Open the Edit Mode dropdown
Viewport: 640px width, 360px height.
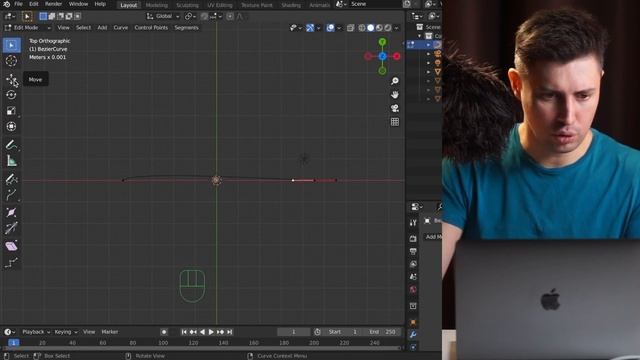[x=28, y=28]
